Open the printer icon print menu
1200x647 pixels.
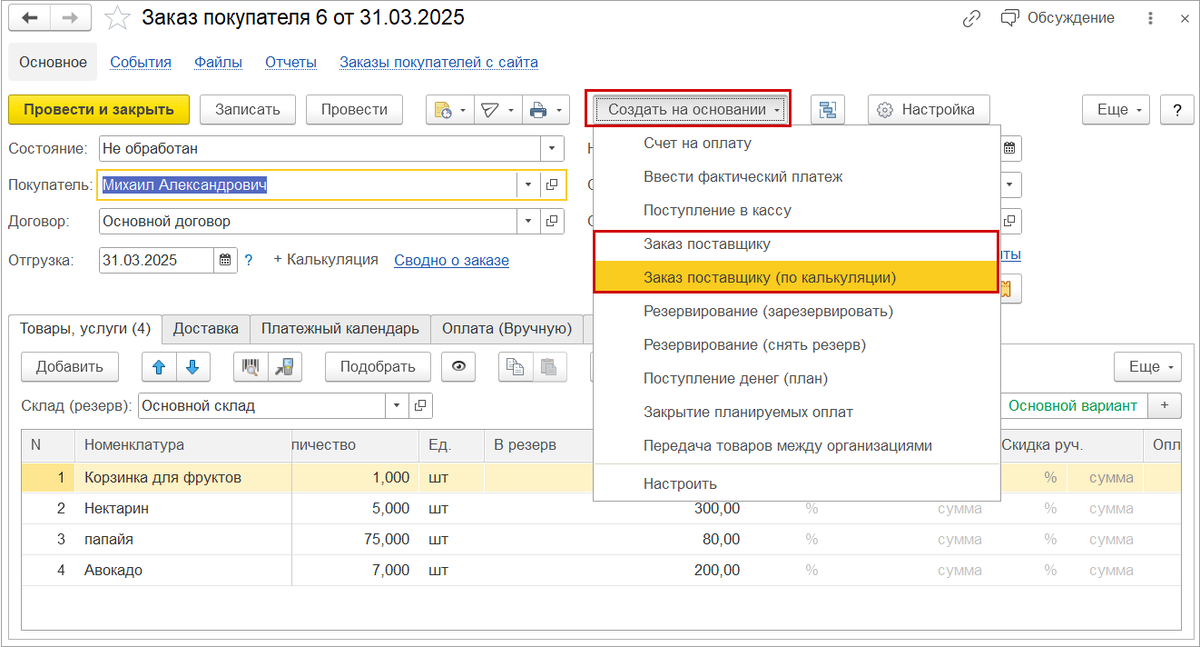(x=544, y=110)
